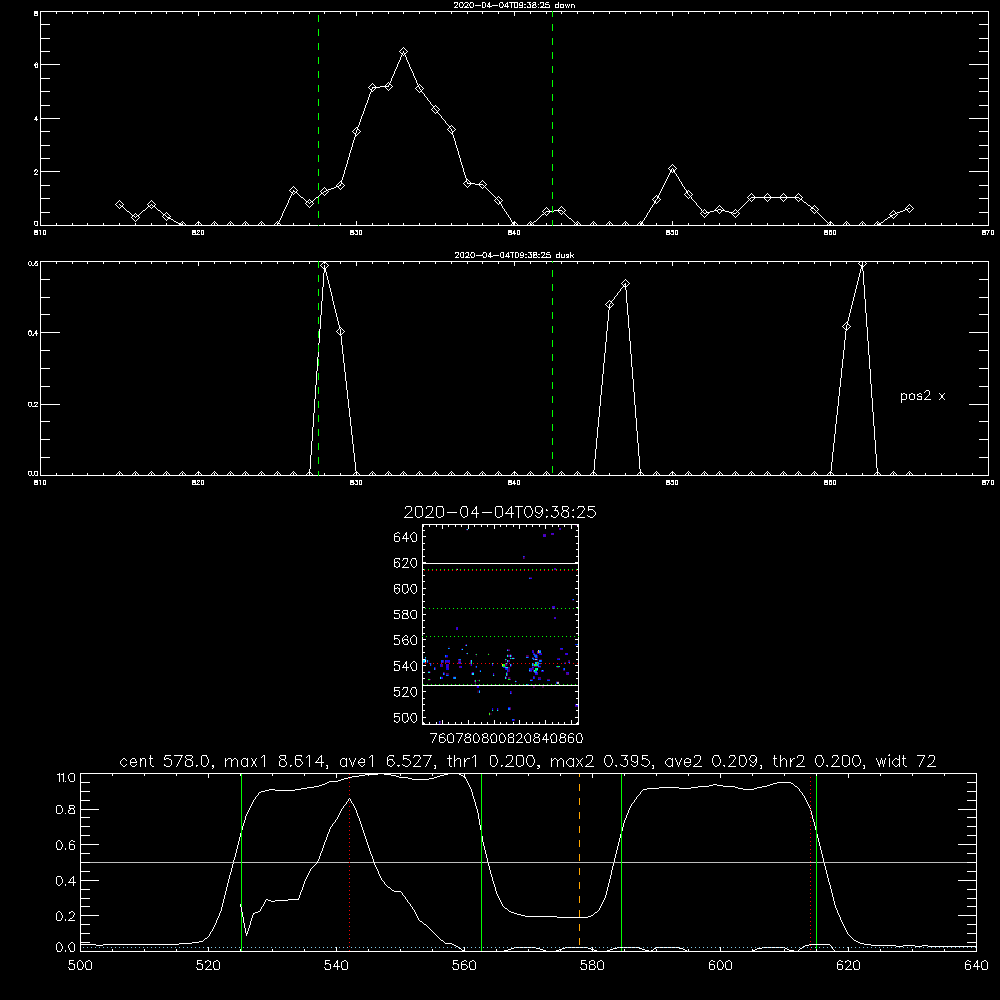Select the secondary peak diamond near 850 in dawn plot
Viewport: 1000px width, 1000px height.
672,168
